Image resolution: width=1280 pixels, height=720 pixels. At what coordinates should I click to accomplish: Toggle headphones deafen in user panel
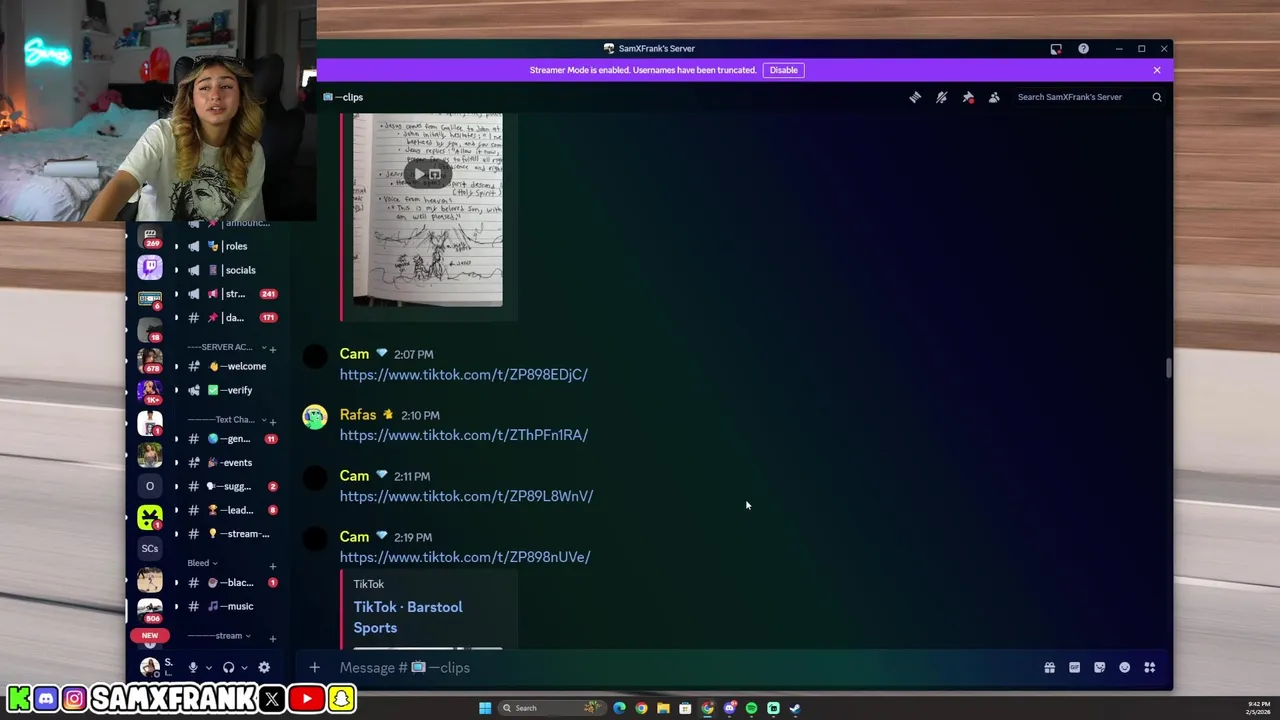[x=228, y=667]
